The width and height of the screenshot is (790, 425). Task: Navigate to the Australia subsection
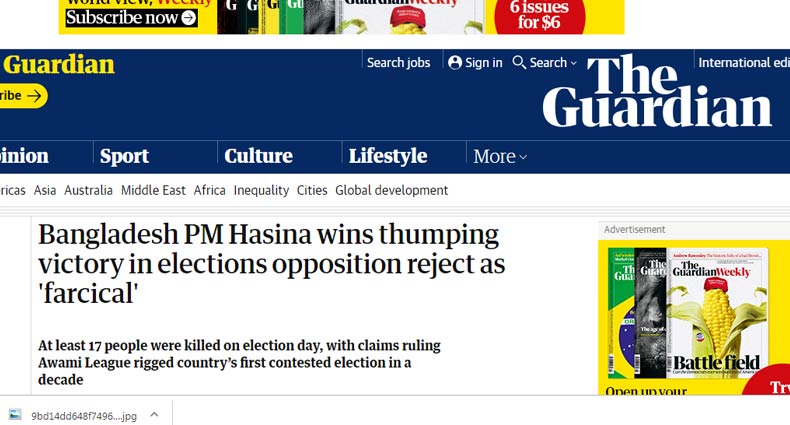(x=88, y=190)
